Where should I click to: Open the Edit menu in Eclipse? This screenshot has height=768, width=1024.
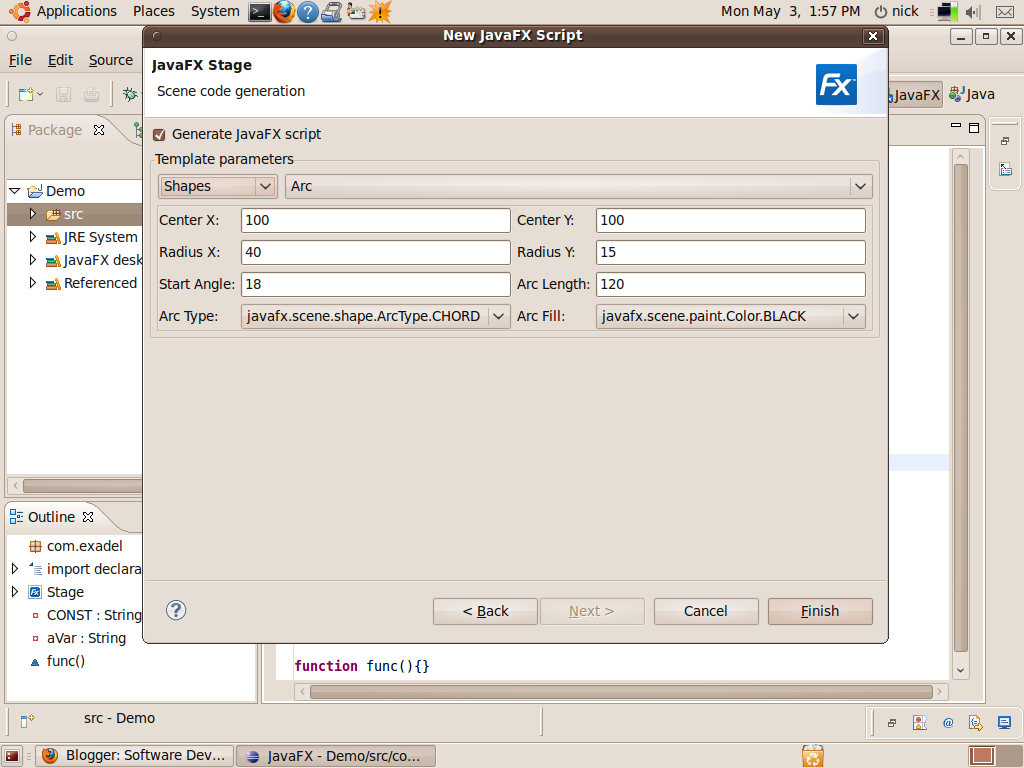coord(60,60)
